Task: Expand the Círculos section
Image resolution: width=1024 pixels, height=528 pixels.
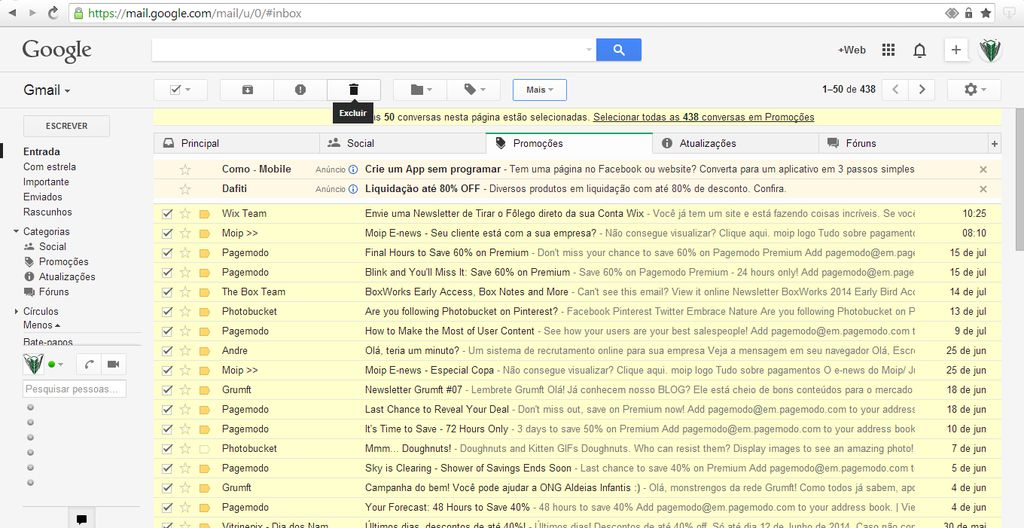Action: tap(16, 312)
